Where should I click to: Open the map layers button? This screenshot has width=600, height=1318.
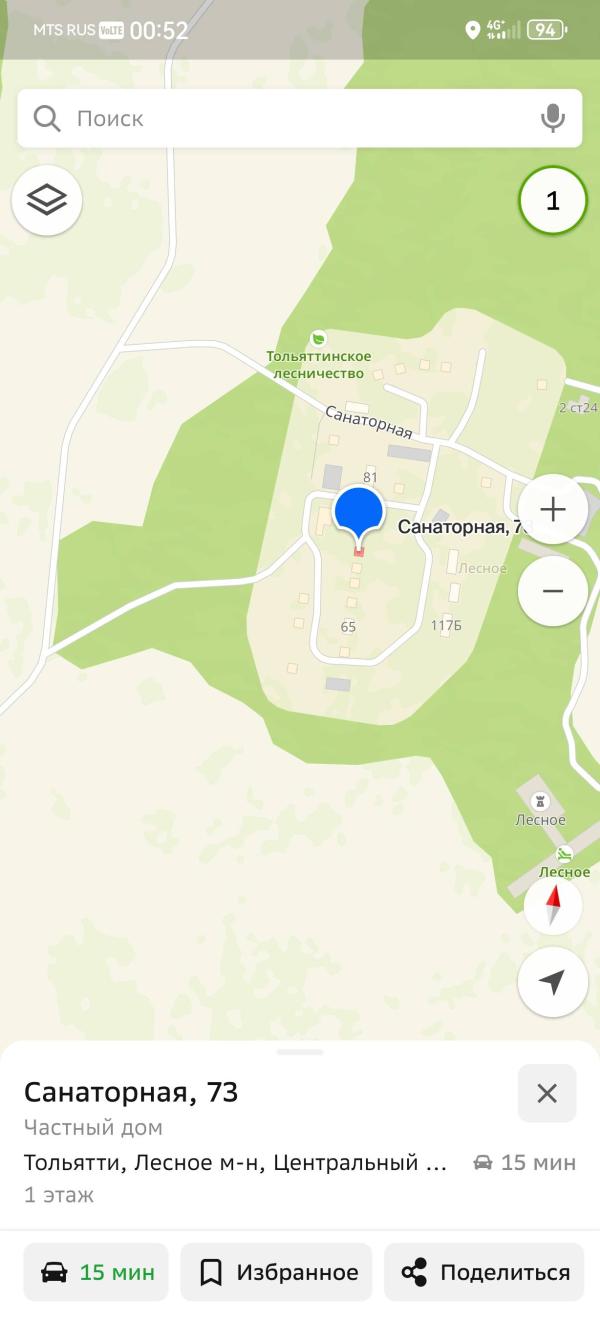[x=47, y=200]
